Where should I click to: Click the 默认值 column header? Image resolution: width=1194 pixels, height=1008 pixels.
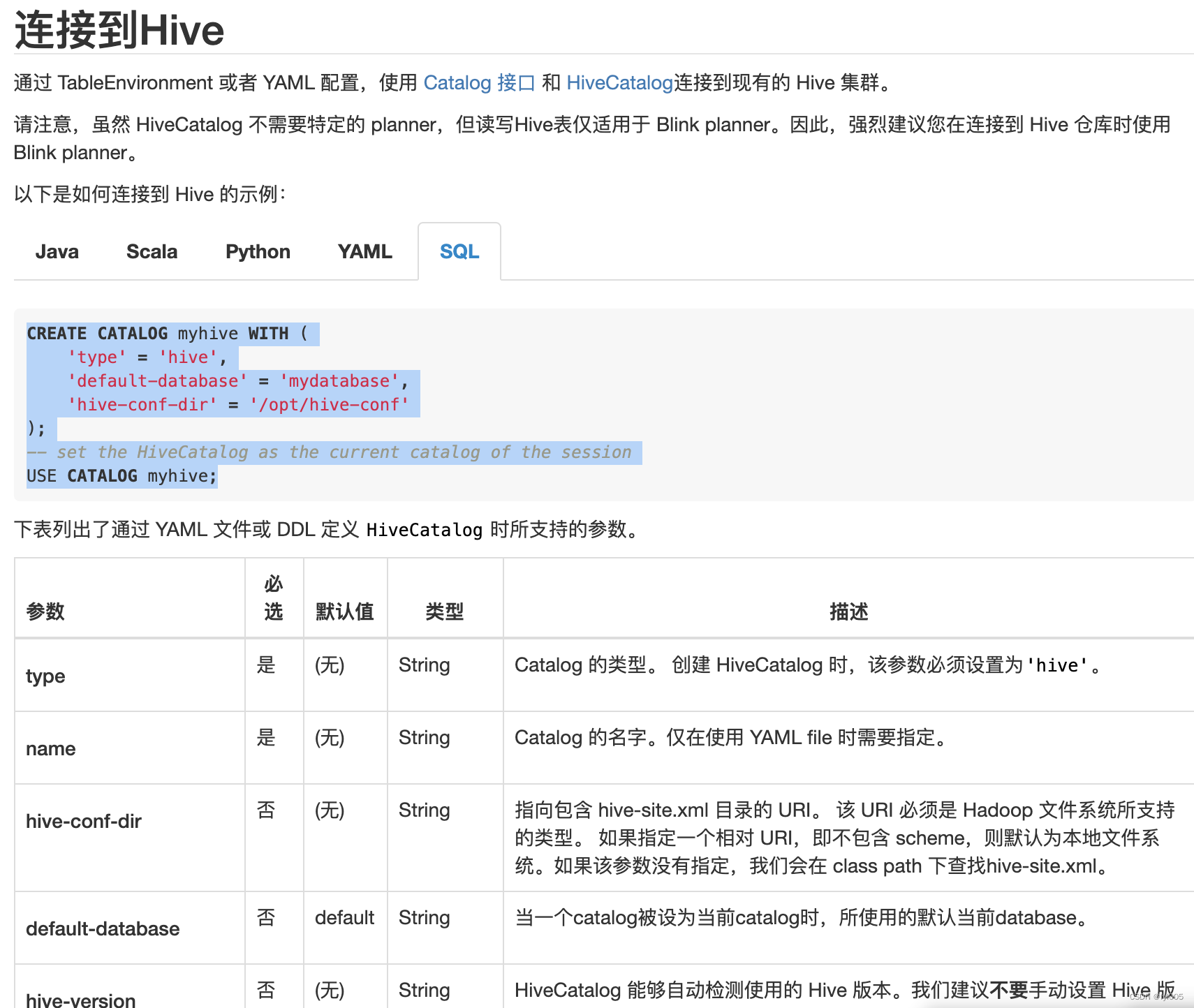tap(345, 611)
